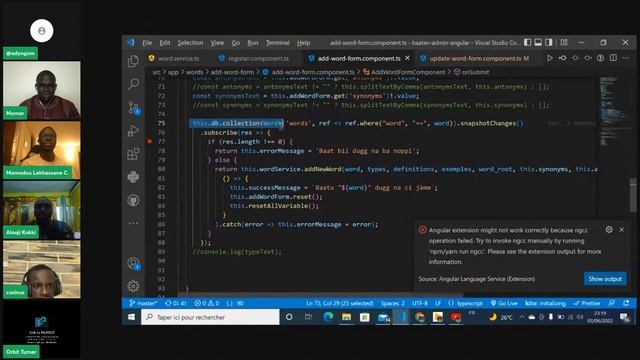The height and width of the screenshot is (360, 640).
Task: Open the Windows Start menu
Action: point(131,317)
